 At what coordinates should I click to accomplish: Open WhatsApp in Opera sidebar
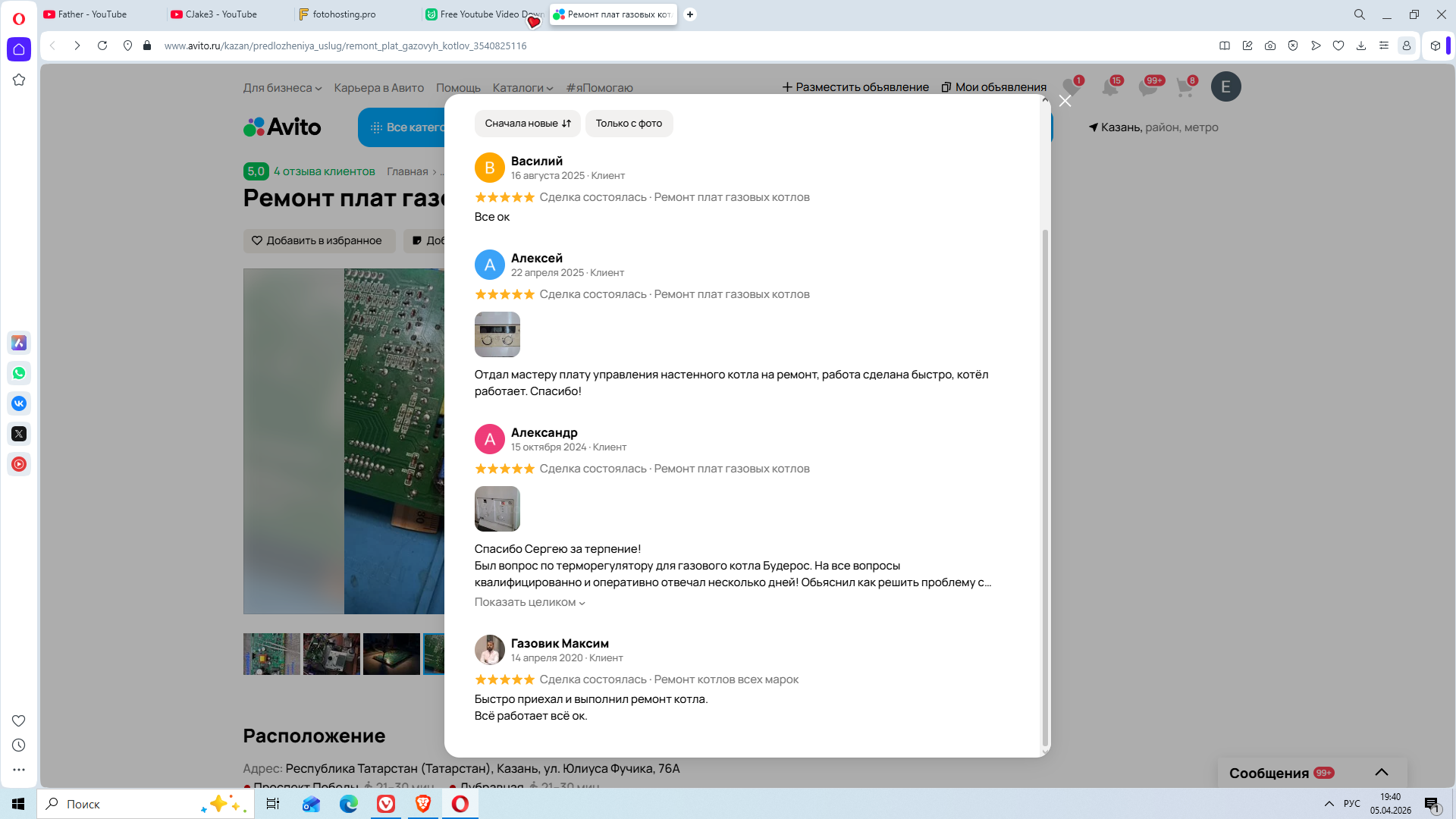[x=19, y=373]
